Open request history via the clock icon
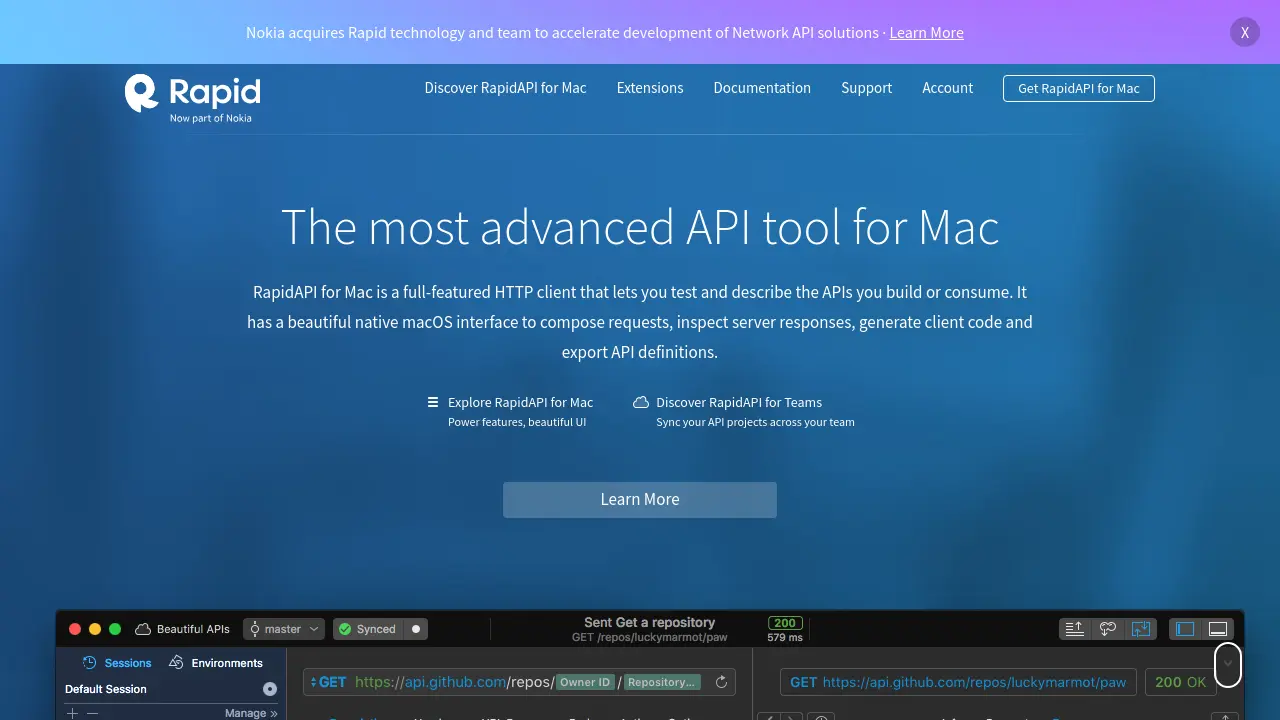The image size is (1280, 720). (x=821, y=718)
